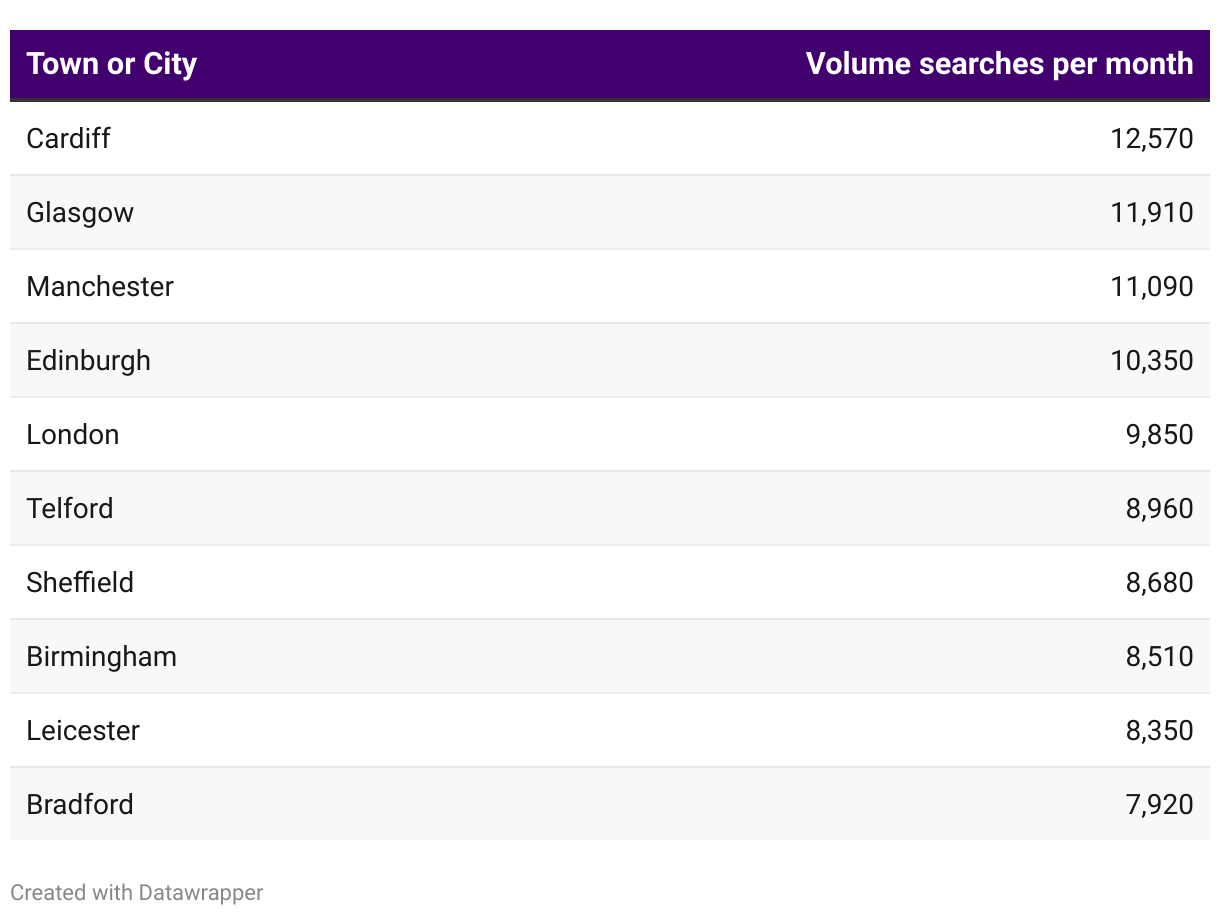Click the 'Town or City' column header
Viewport: 1220px width, 916px height.
click(112, 64)
